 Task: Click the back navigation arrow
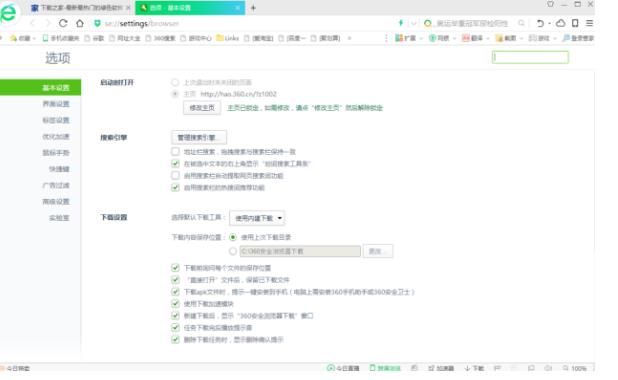tap(32, 23)
